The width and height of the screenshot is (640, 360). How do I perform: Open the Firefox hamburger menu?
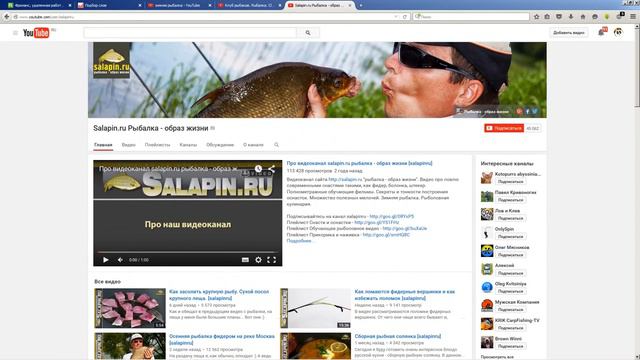(x=633, y=17)
